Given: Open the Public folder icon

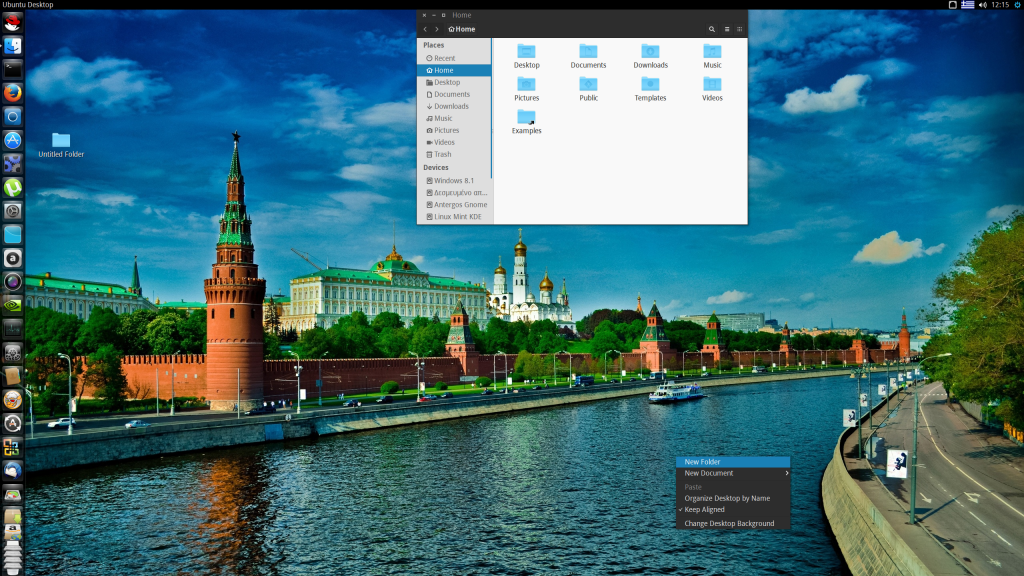Looking at the screenshot, I should (588, 84).
